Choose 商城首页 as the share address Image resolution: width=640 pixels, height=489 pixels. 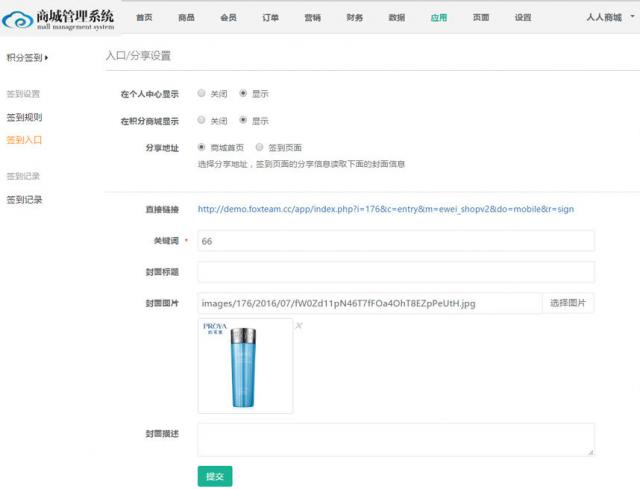pyautogui.click(x=202, y=148)
